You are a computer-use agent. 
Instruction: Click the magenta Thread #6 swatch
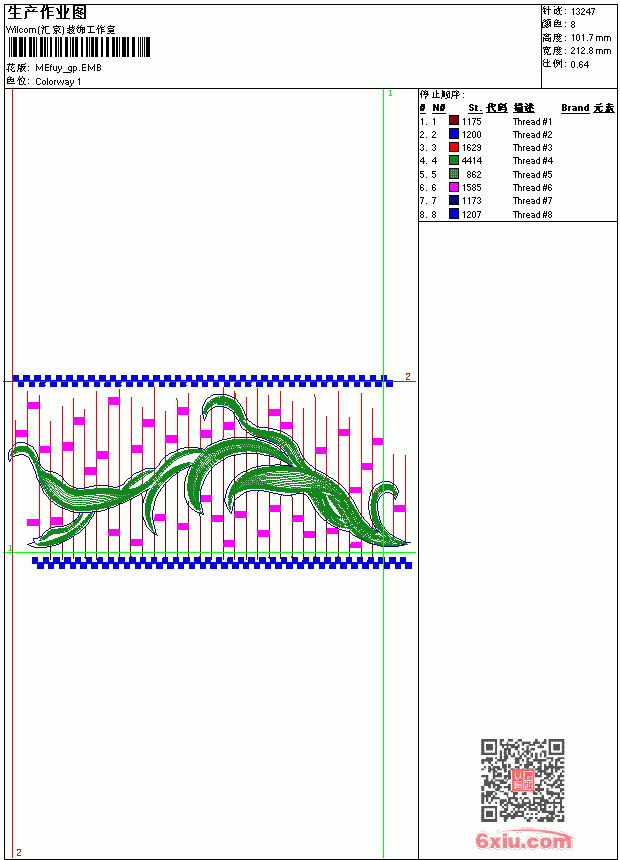pos(454,187)
